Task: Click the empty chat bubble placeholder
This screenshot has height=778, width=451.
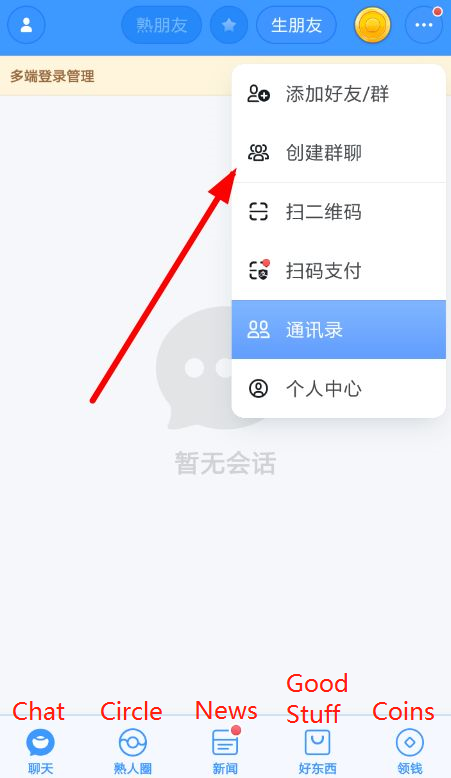Action: point(198,368)
